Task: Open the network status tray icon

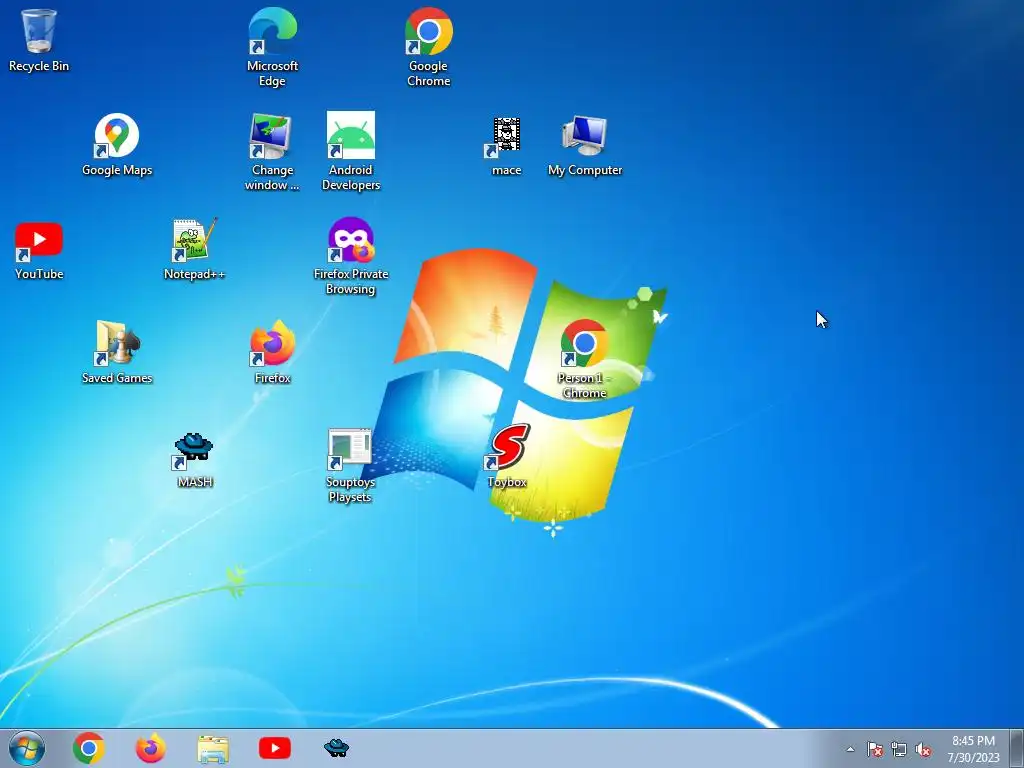Action: [x=899, y=749]
